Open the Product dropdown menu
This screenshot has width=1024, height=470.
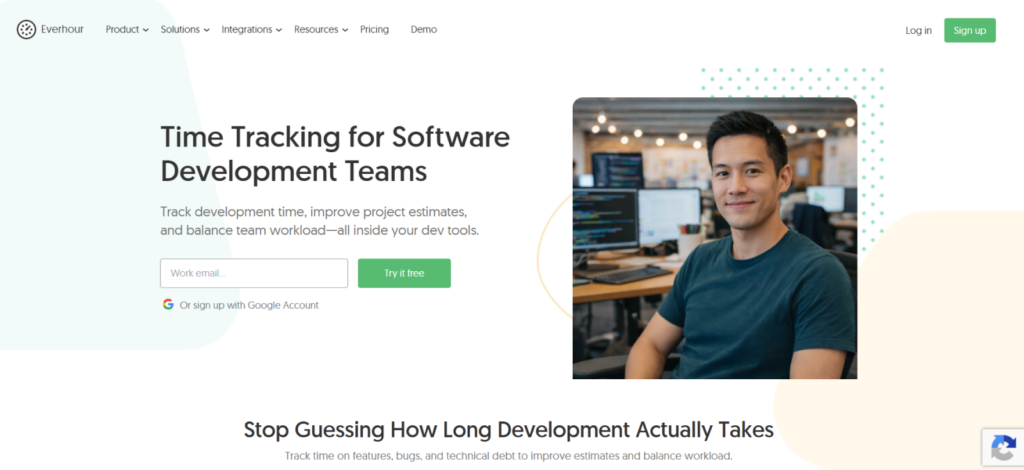[x=127, y=29]
